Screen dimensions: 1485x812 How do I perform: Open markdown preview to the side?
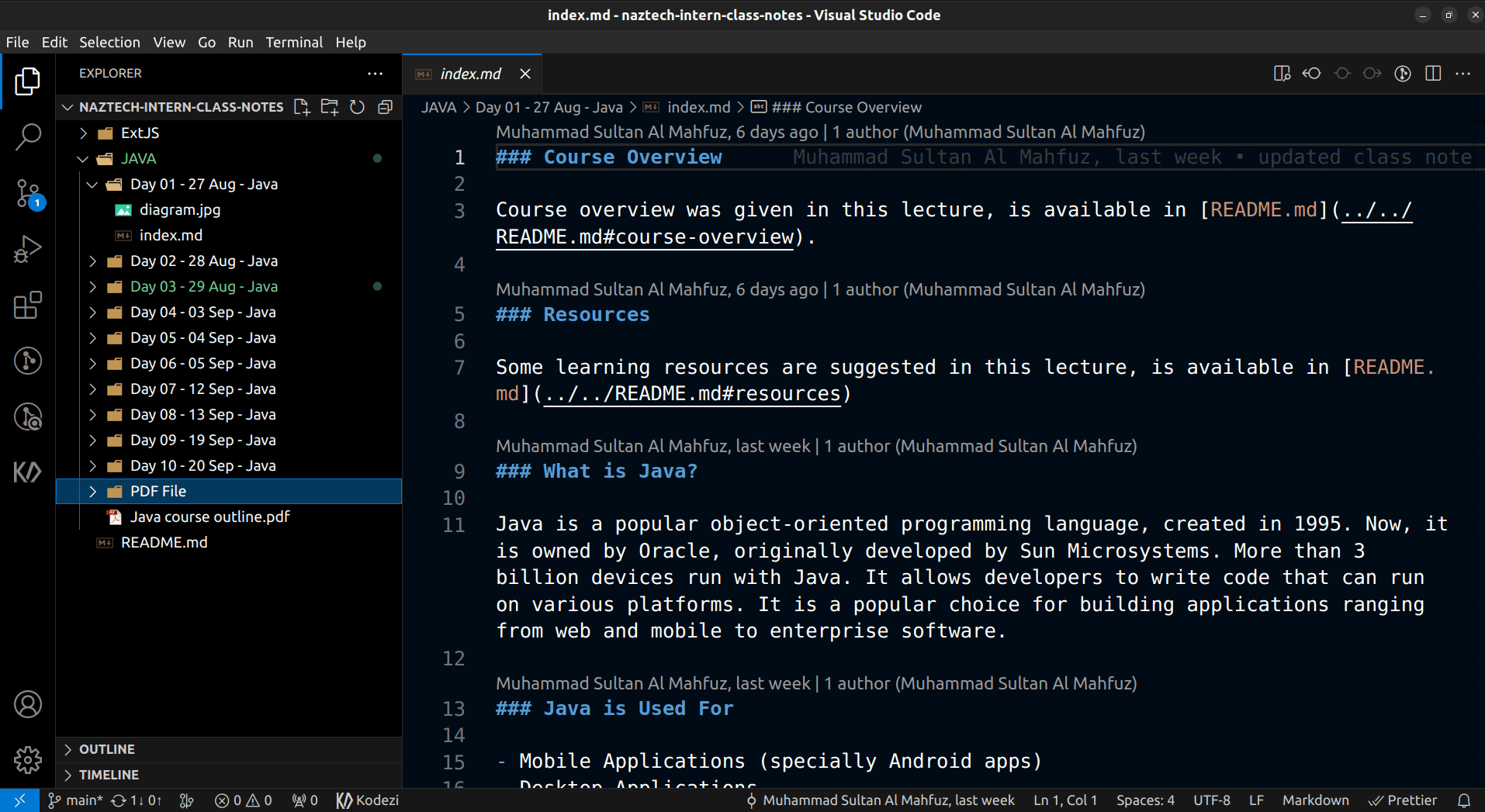coord(1282,74)
